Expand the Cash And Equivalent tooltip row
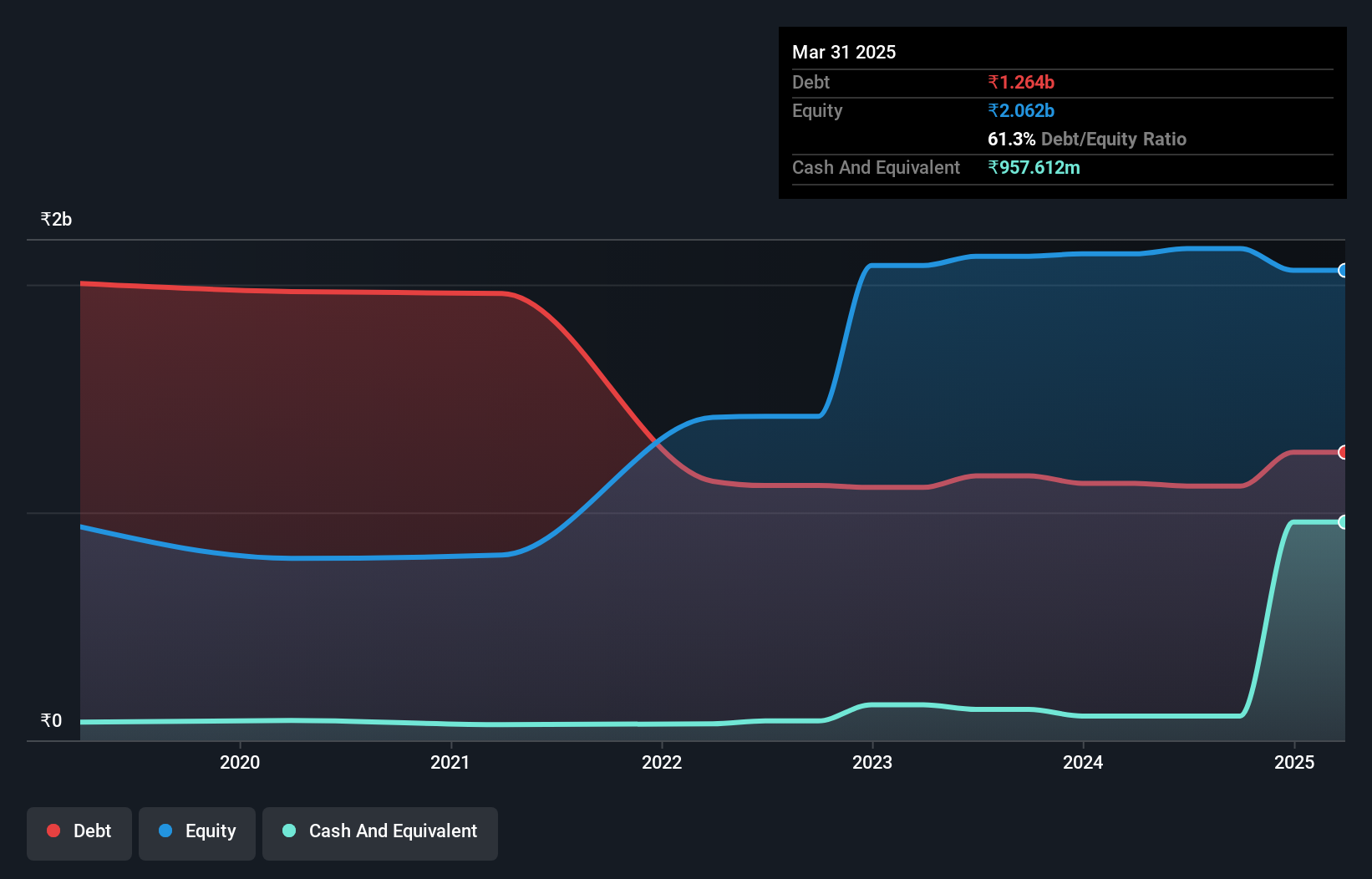 [x=876, y=167]
